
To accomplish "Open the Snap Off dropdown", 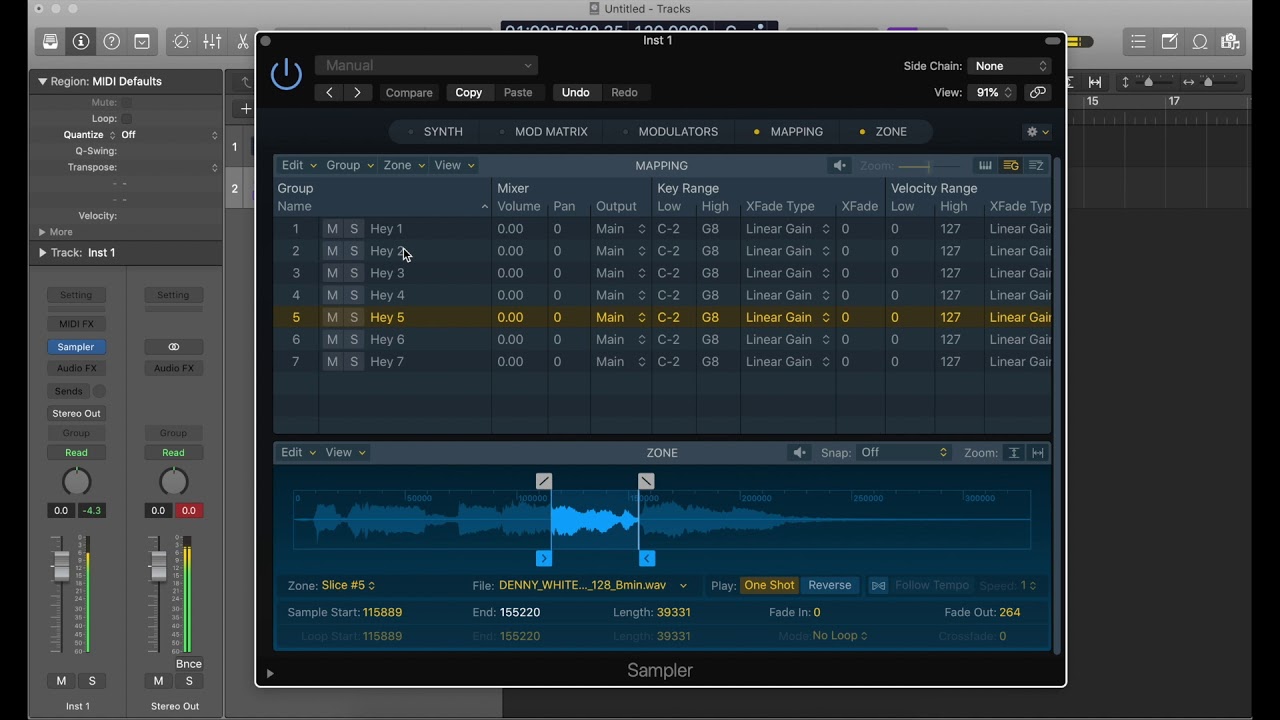I will tap(903, 453).
